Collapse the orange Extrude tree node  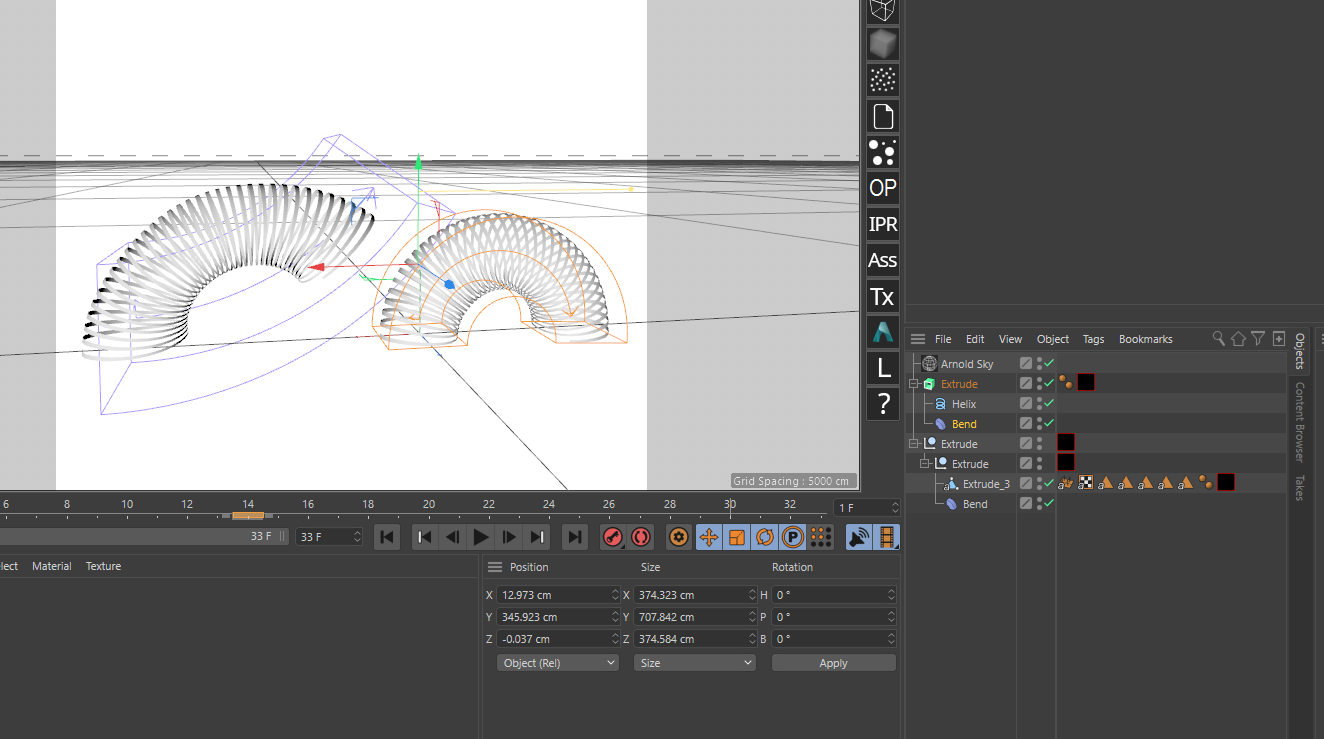[913, 384]
